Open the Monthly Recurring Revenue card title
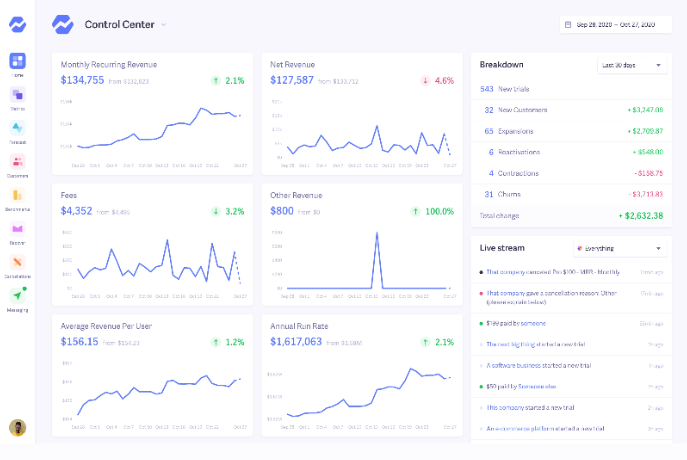Viewport: 687px width, 460px height. coord(109,64)
